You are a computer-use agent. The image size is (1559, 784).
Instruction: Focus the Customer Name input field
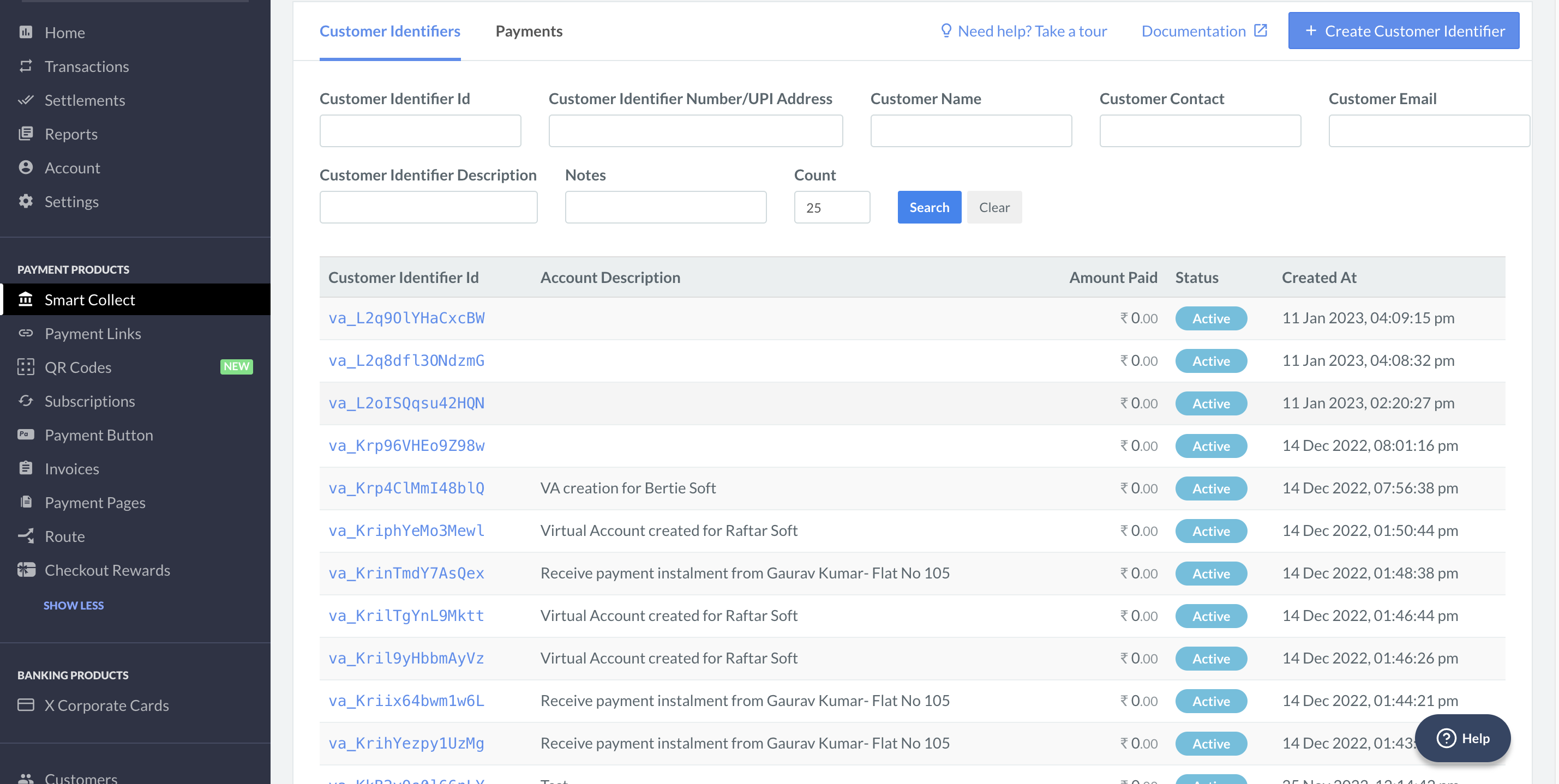tap(971, 131)
